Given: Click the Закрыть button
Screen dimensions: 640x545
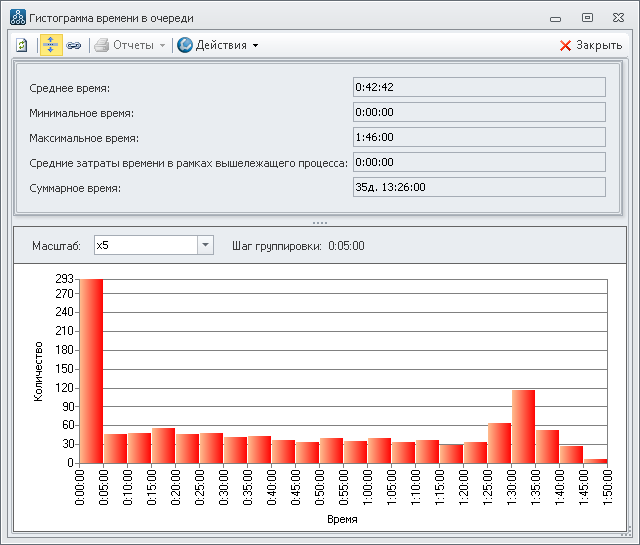Looking at the screenshot, I should pos(599,45).
